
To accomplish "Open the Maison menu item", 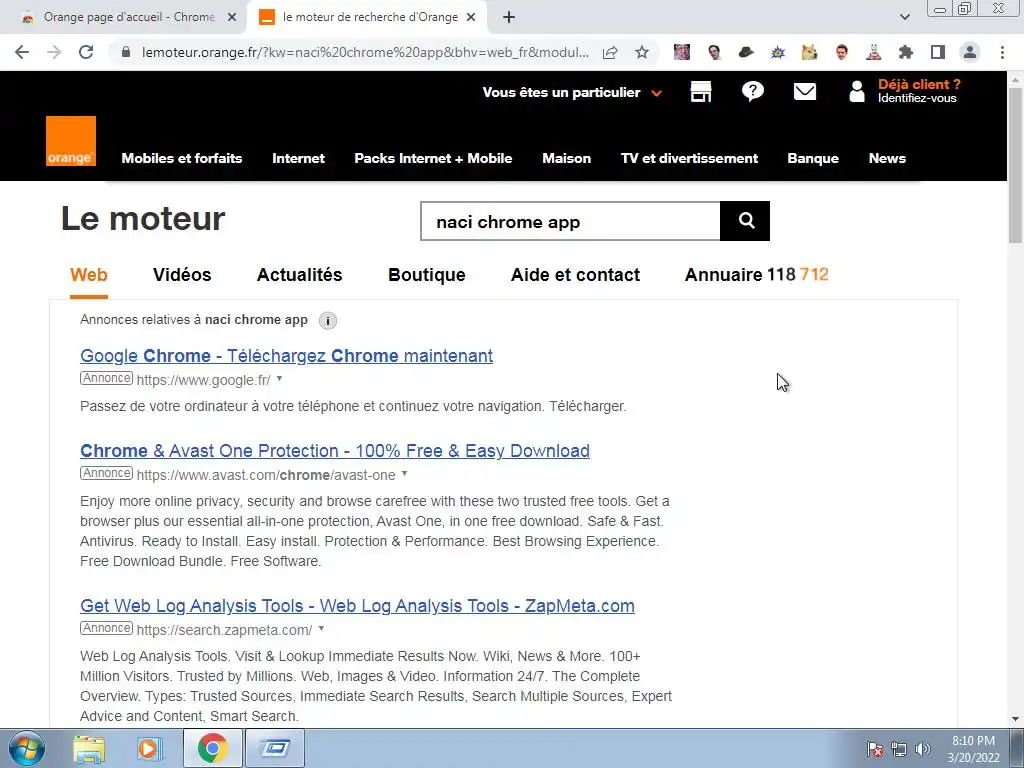I will (566, 158).
